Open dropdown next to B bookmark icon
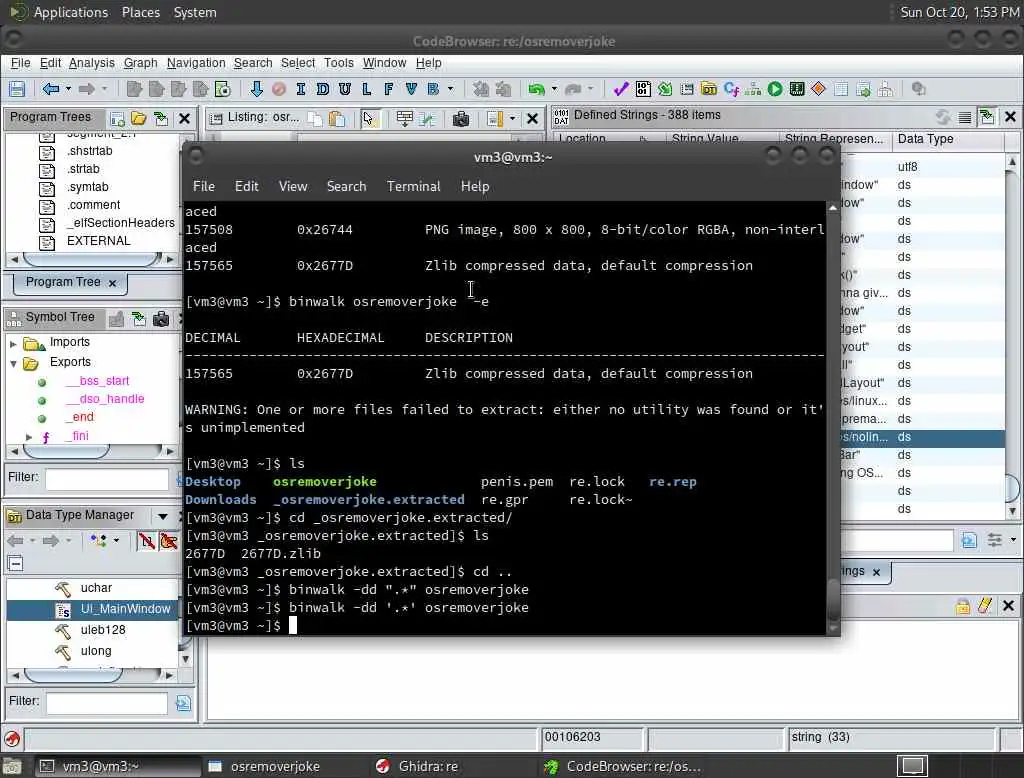 pyautogui.click(x=451, y=89)
